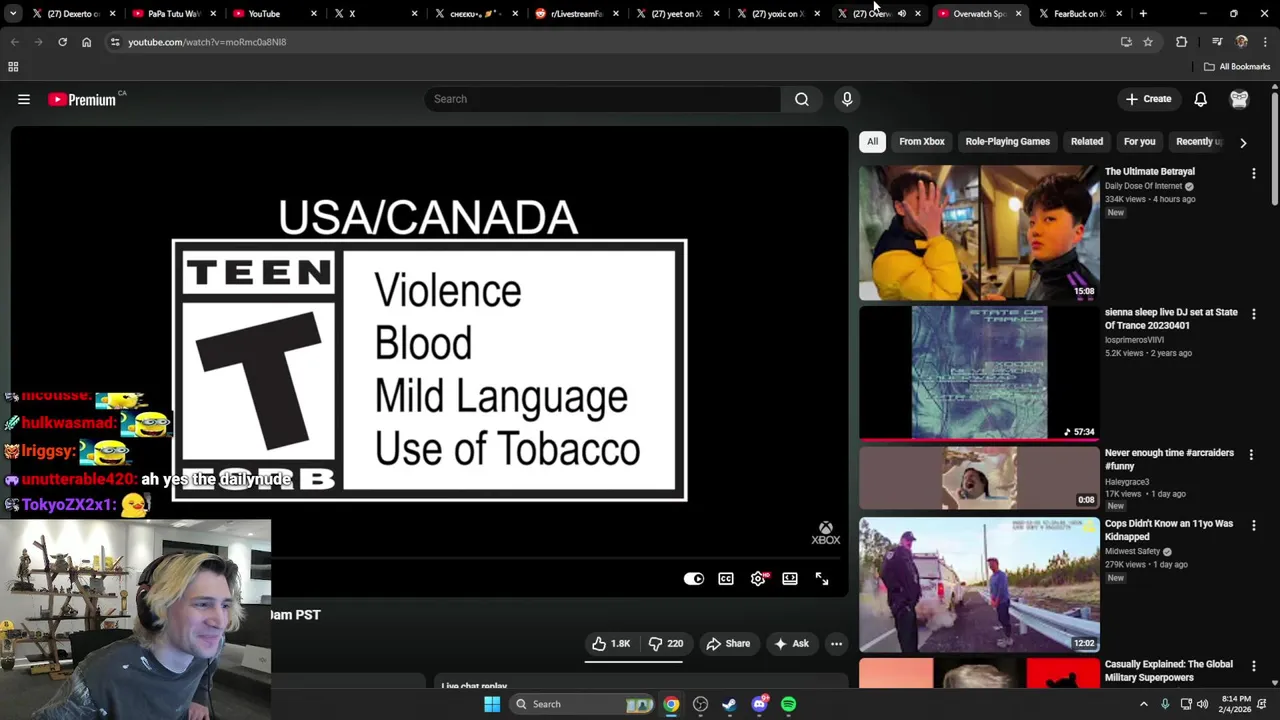
Task: Select the All filter chip
Action: pyautogui.click(x=872, y=142)
